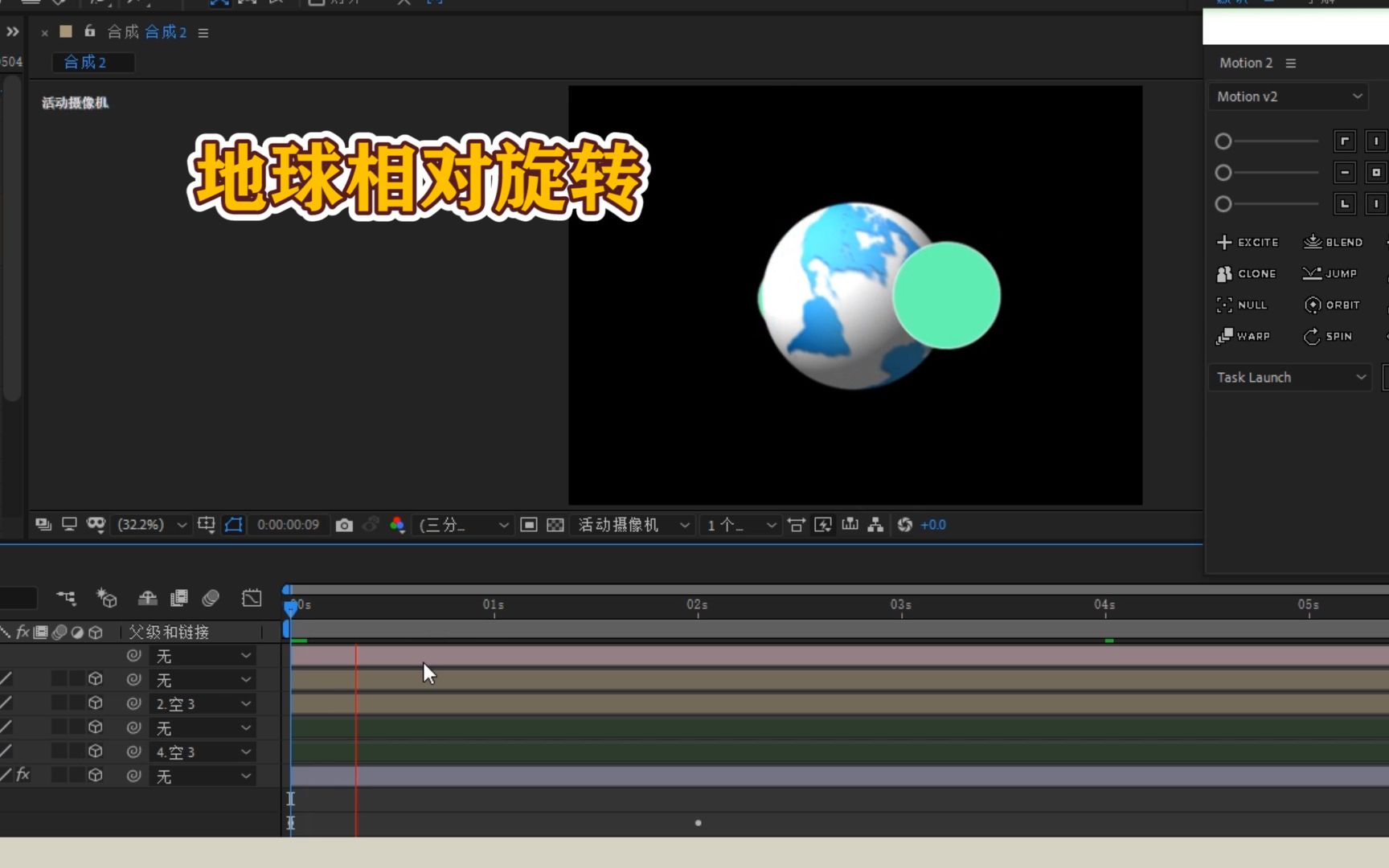Toggle mask and shape path visibility

(x=233, y=525)
